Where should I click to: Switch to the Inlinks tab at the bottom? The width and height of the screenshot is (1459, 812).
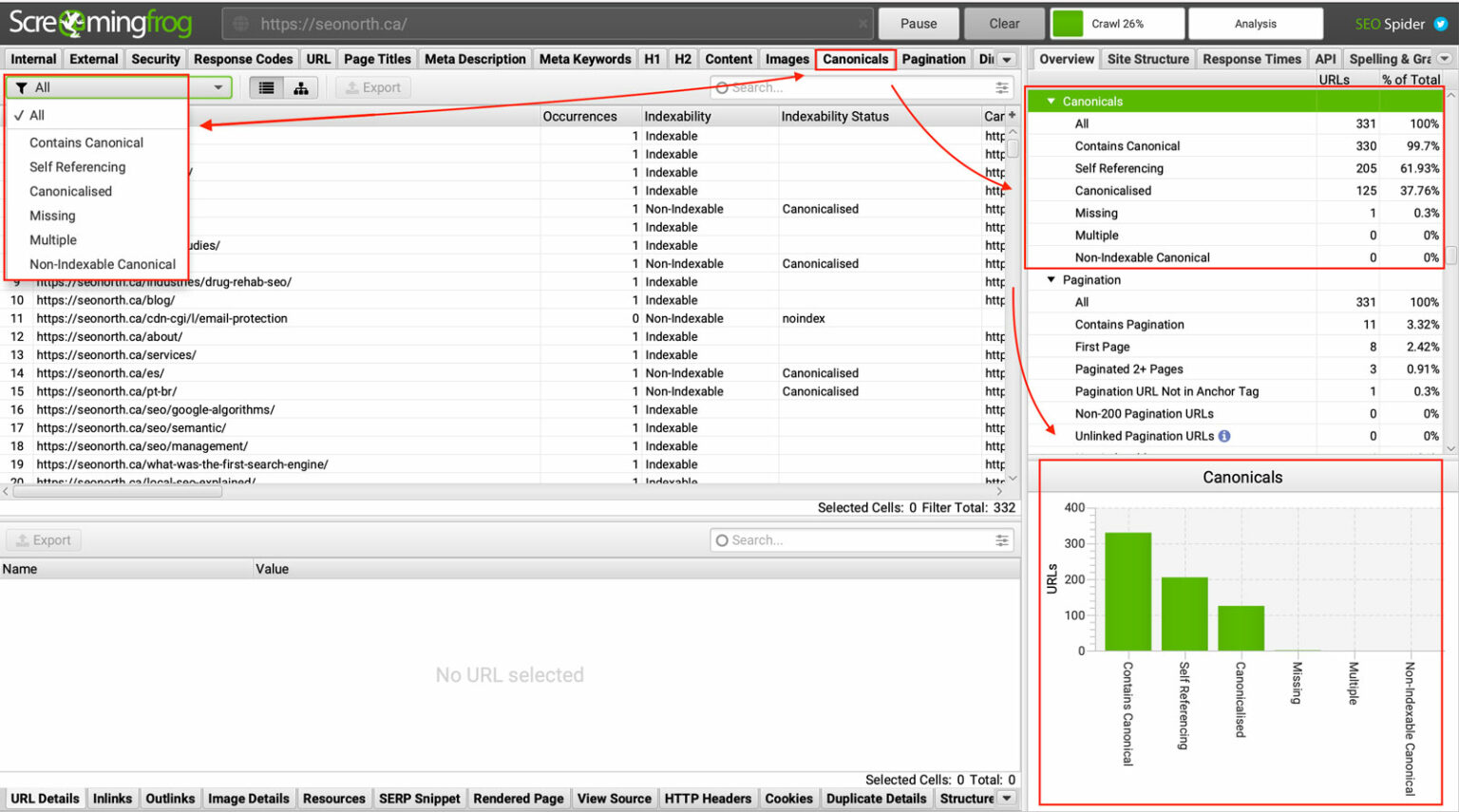click(112, 798)
